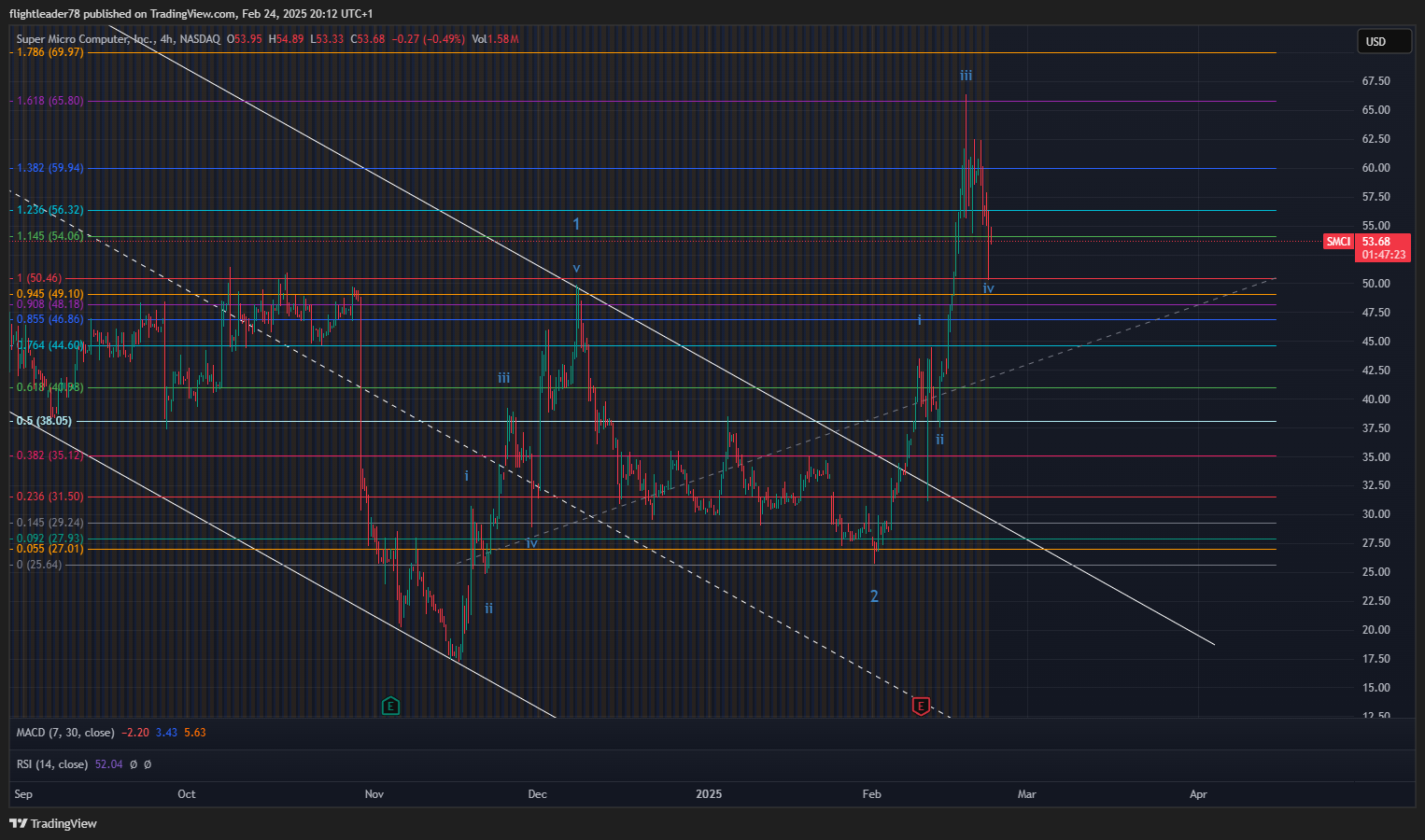Click the Nov label on time axis
Screen dimensions: 1425x840
374,794
